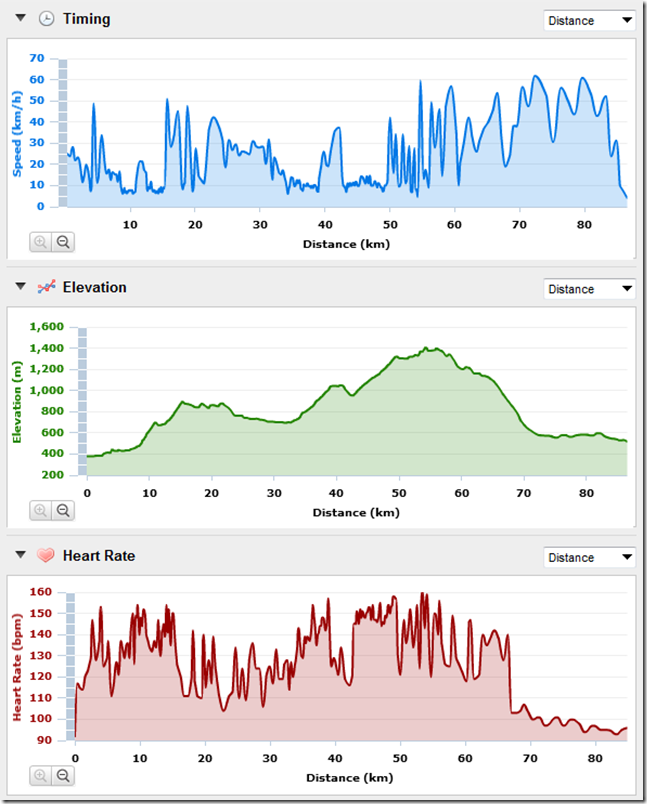Viewport: 647px width, 804px height.
Task: Collapse the Timing section triangle
Action: pyautogui.click(x=21, y=18)
